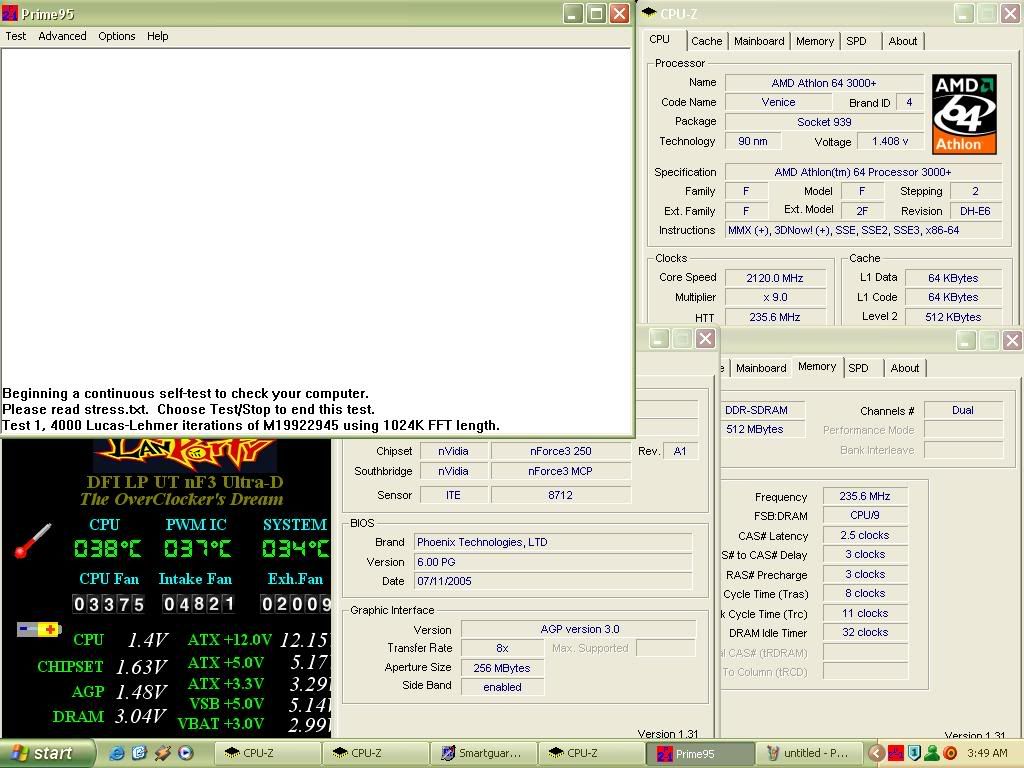
Task: Click the CPU Fan speed counter 03375
Action: coord(108,604)
